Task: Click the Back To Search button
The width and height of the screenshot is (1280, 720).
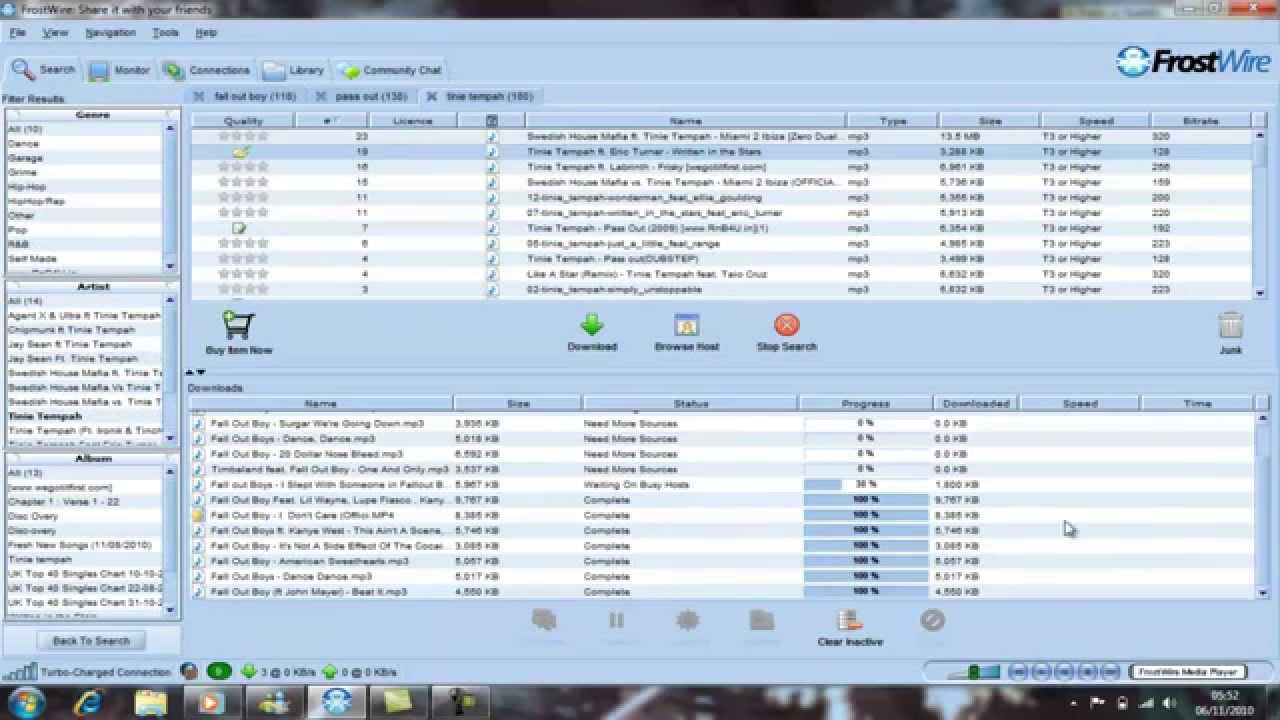Action: click(91, 641)
